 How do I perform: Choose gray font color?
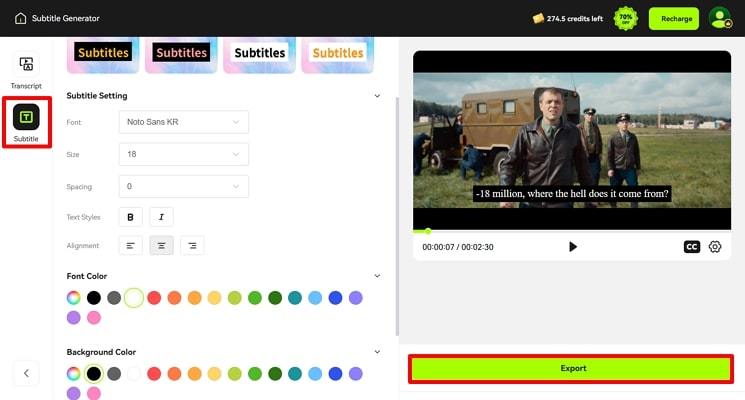[114, 298]
